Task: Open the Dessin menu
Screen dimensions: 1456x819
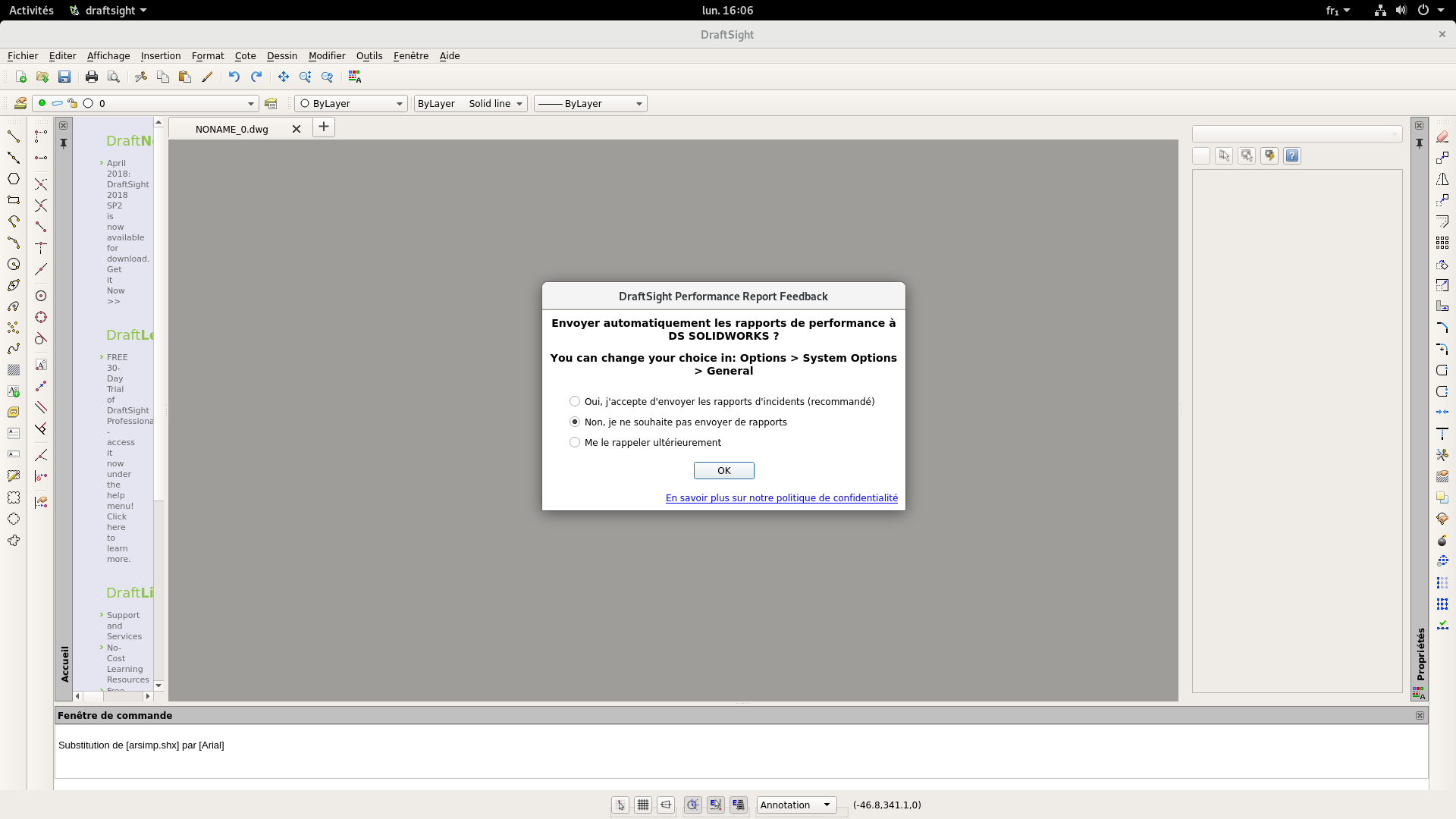Action: pos(281,55)
